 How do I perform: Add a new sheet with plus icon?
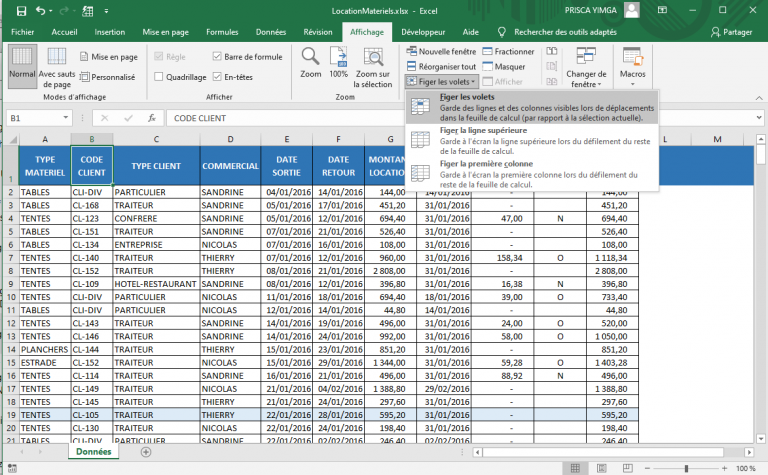coord(146,452)
